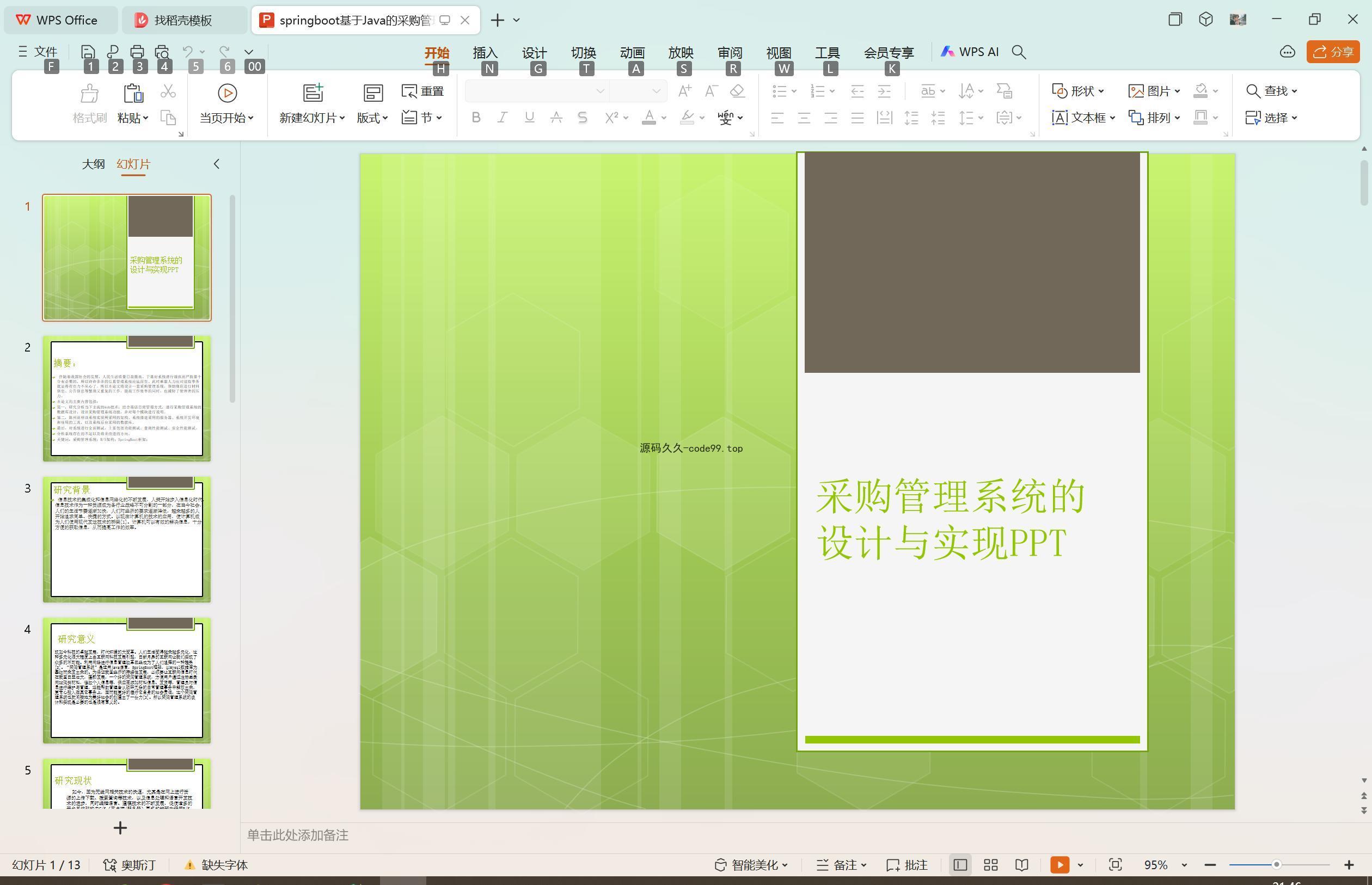
Task: Click the text highlight color icon
Action: 687,118
